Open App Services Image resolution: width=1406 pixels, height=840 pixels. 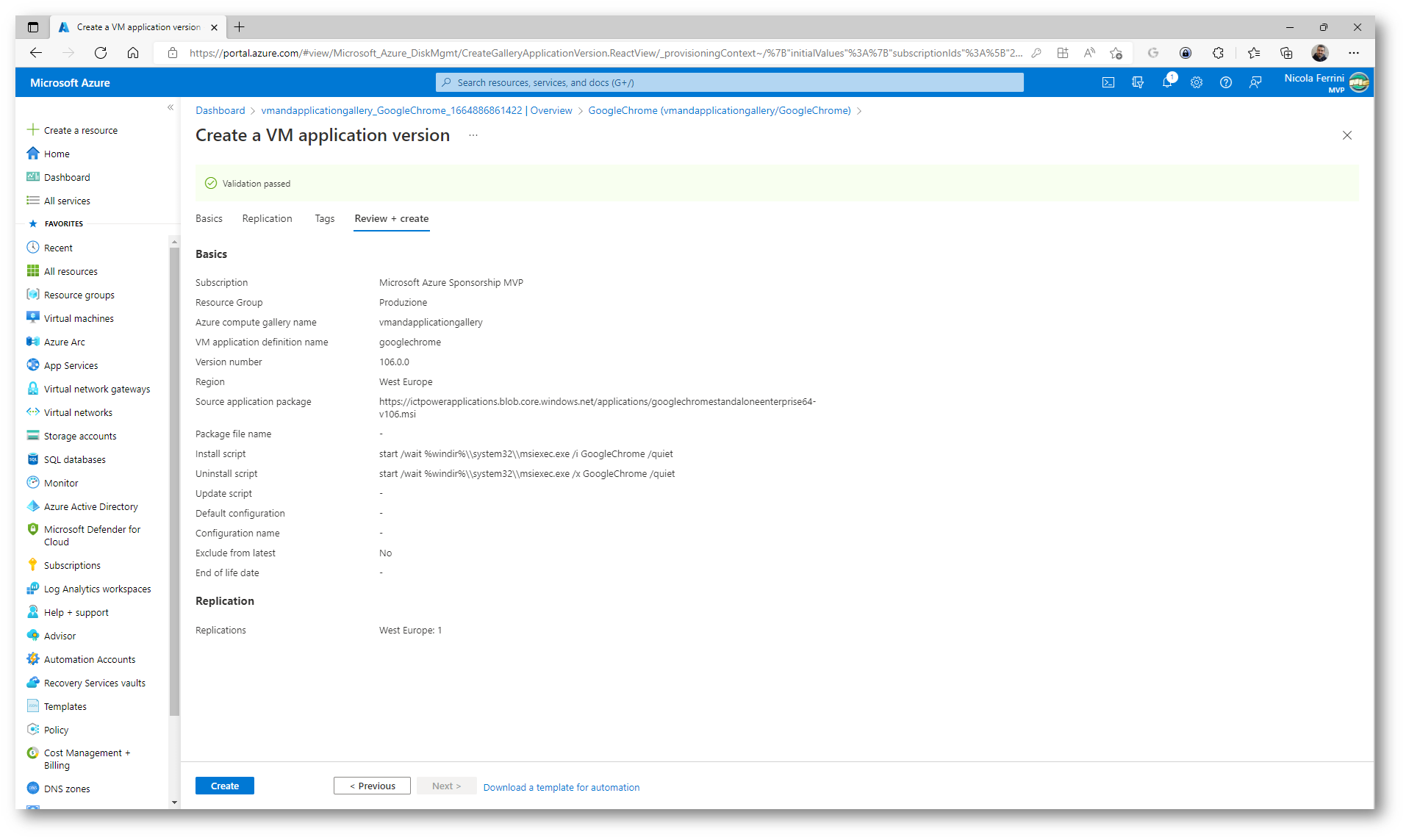click(x=62, y=365)
